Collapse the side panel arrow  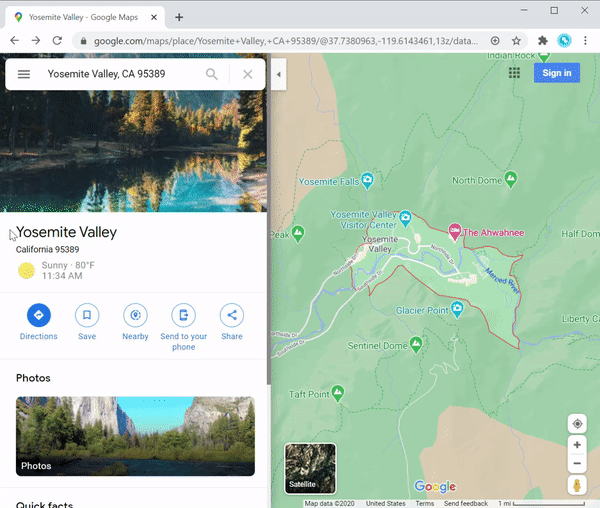click(x=279, y=74)
